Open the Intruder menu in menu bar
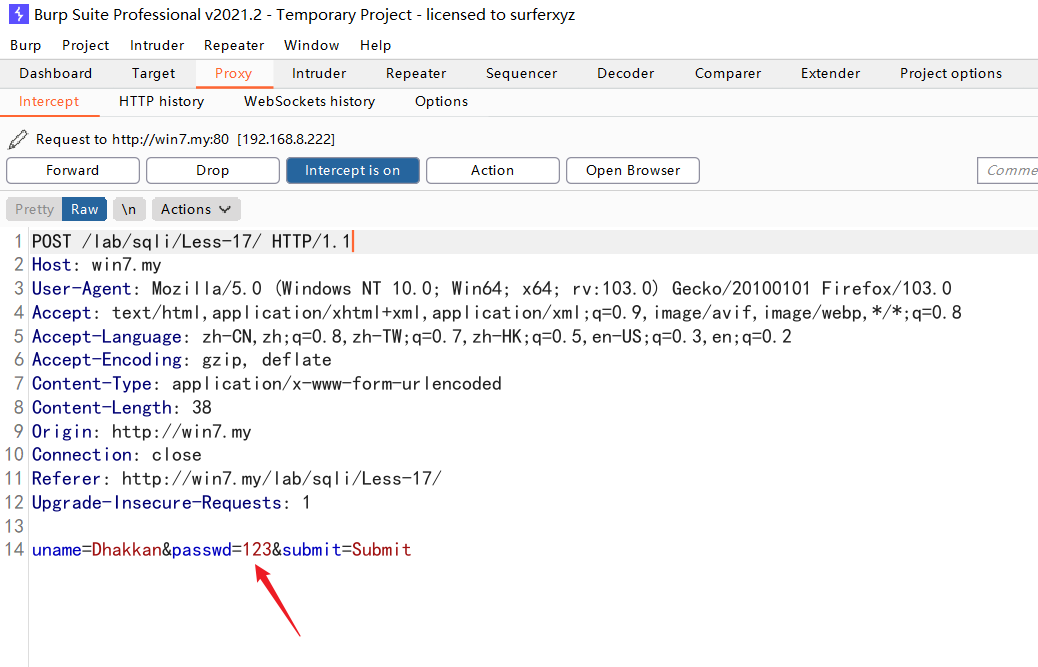Viewport: 1038px width, 667px height. click(x=157, y=45)
